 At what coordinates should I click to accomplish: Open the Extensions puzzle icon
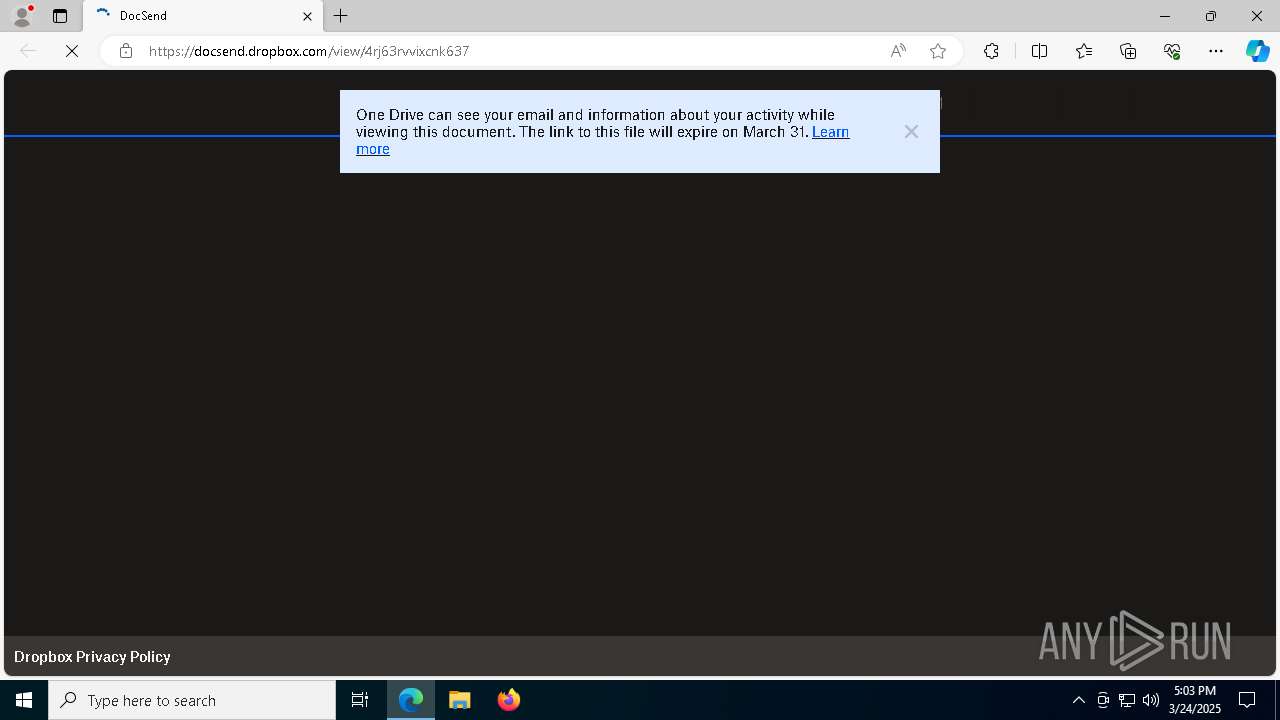pyautogui.click(x=991, y=51)
